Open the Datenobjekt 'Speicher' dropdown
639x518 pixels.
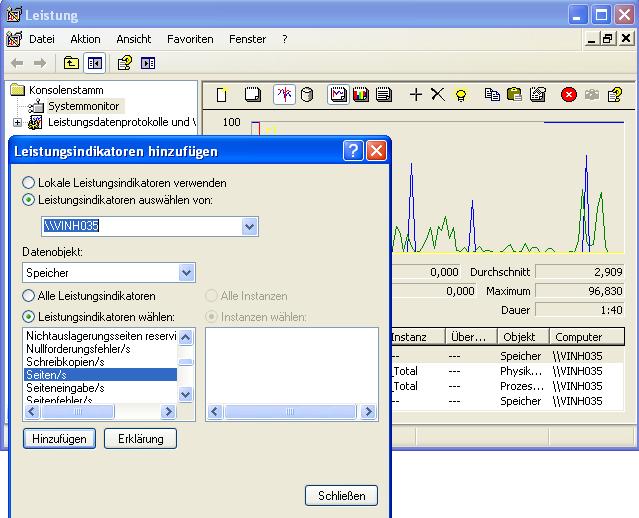(186, 273)
